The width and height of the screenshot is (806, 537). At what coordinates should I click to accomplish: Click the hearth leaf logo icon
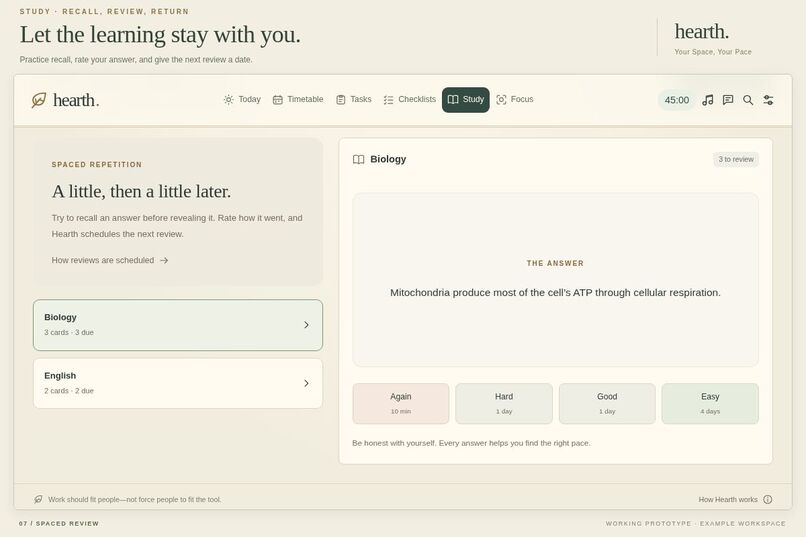point(39,100)
